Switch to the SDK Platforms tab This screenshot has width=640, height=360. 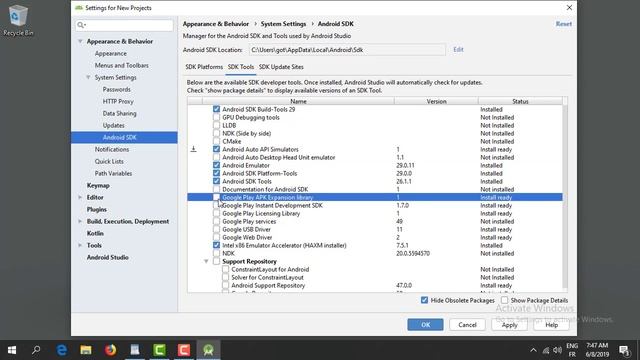pos(204,67)
